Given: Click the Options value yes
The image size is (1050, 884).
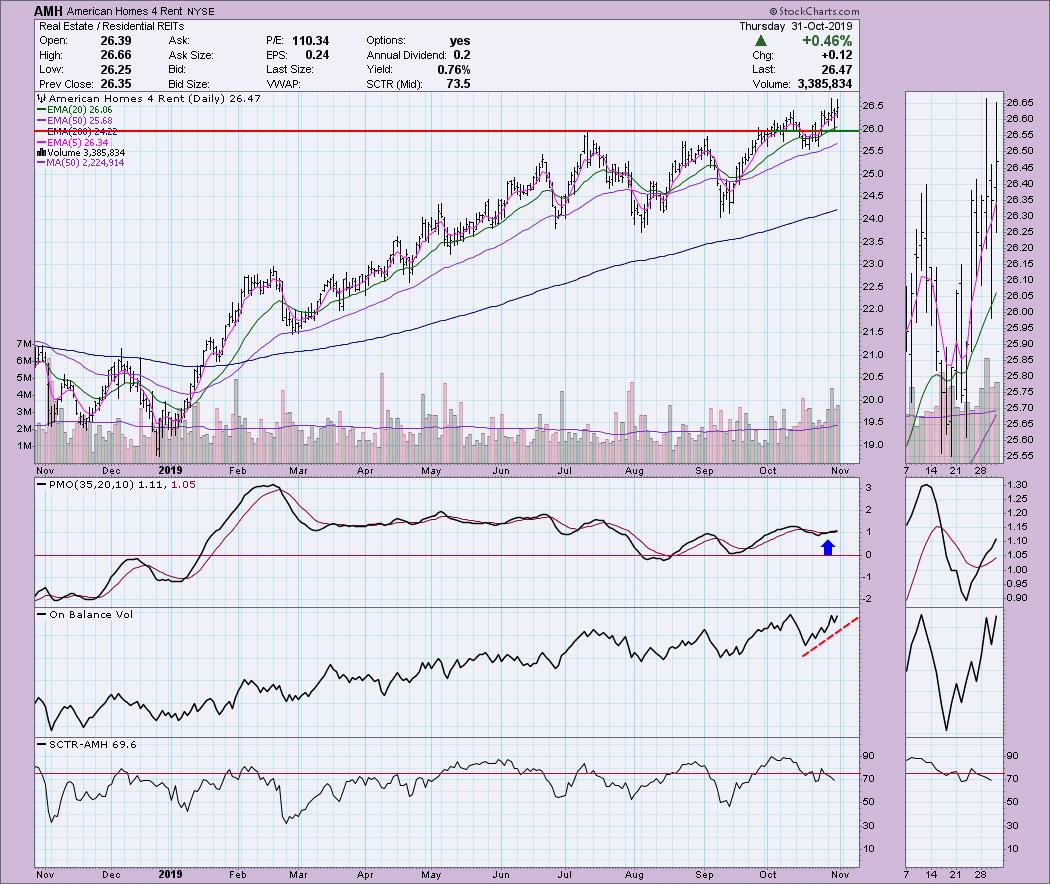Looking at the screenshot, I should click(460, 41).
